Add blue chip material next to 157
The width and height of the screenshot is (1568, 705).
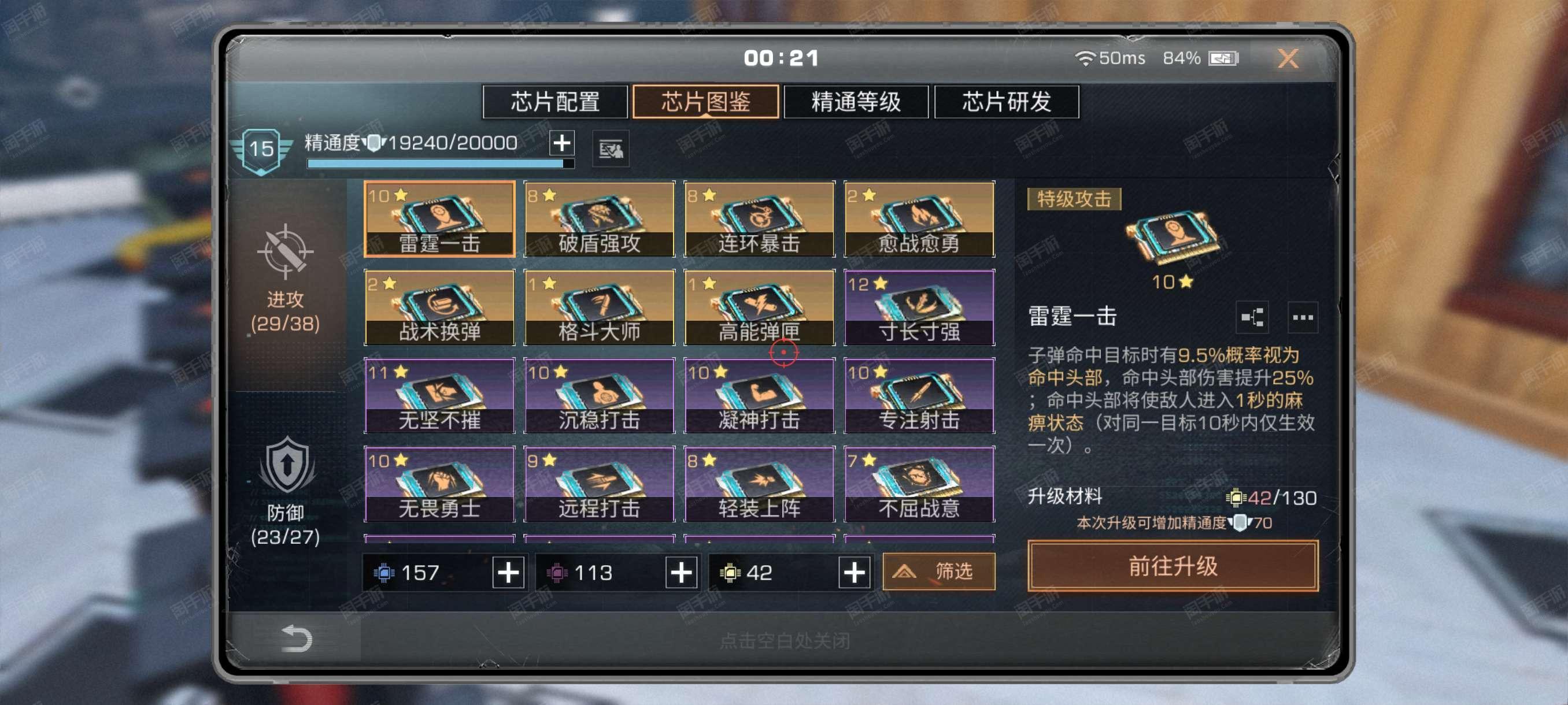tap(508, 573)
